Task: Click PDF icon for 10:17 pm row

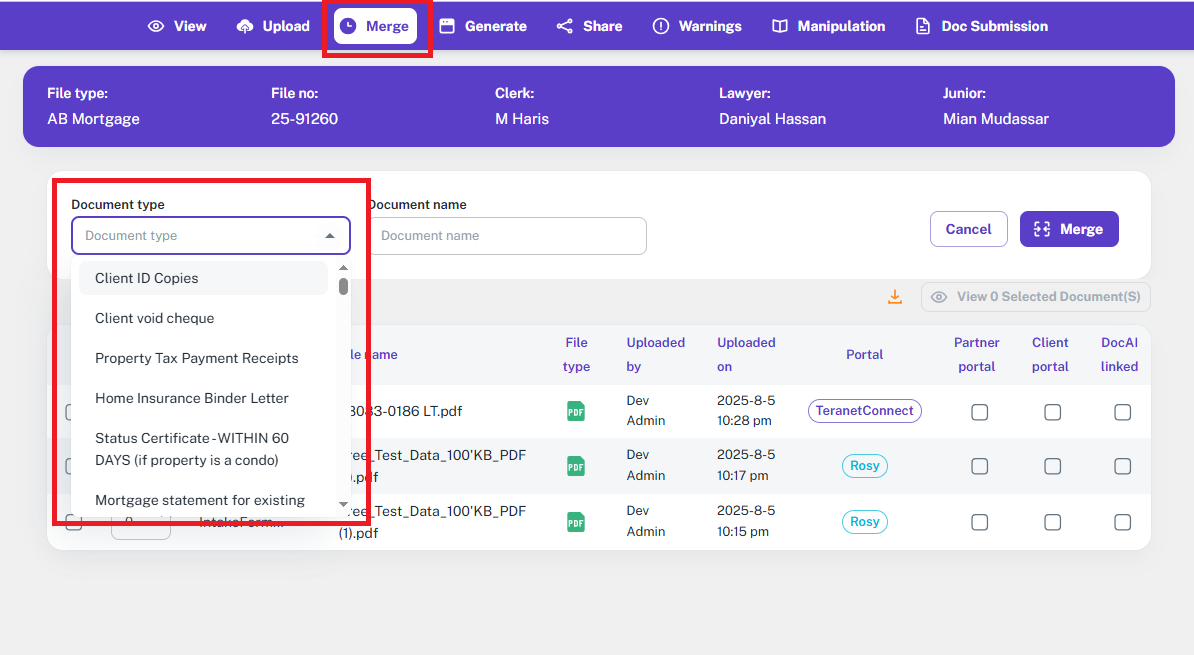Action: pos(576,466)
